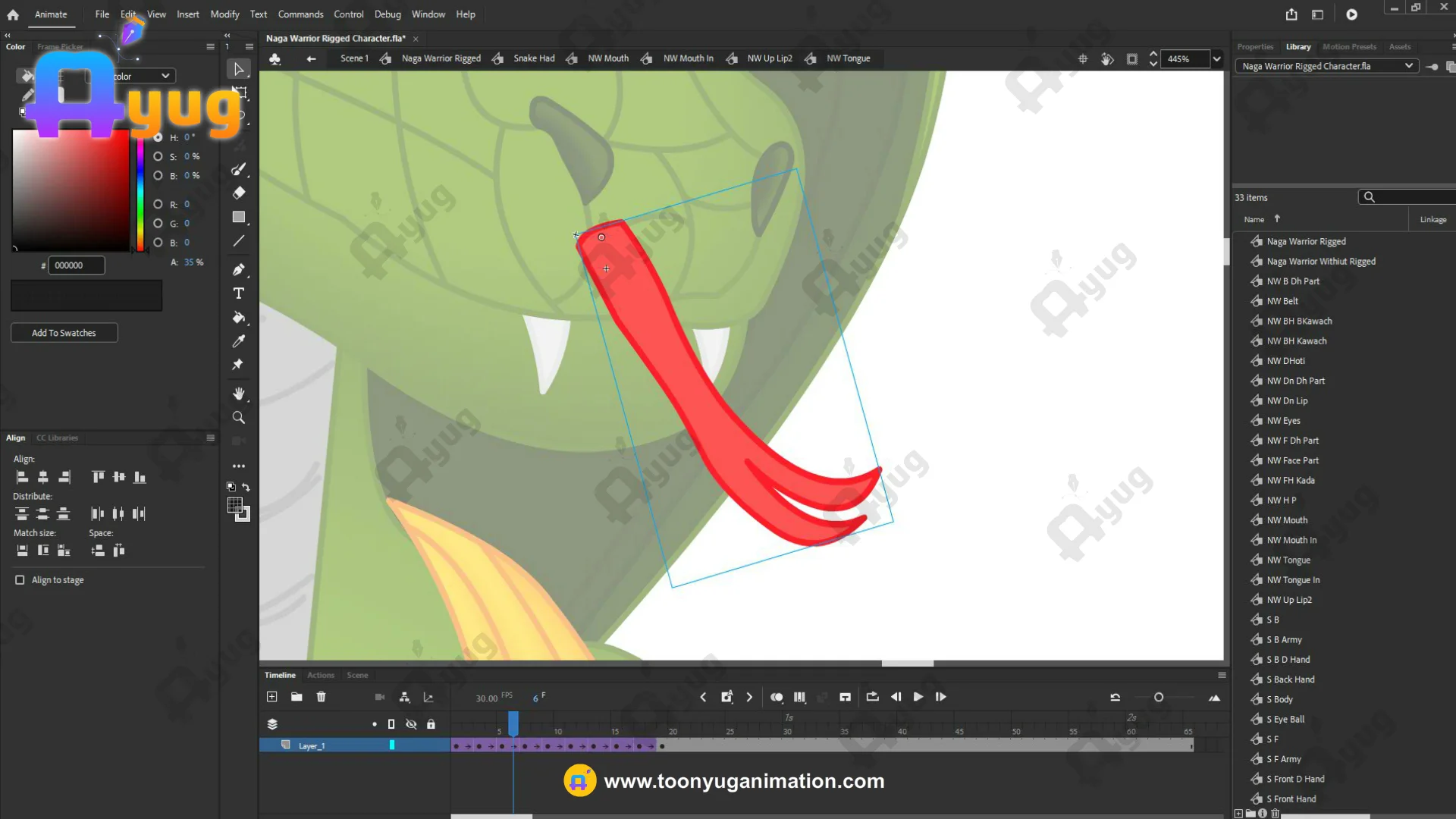1456x819 pixels.
Task: Toggle lock all layers icon
Action: pyautogui.click(x=431, y=724)
